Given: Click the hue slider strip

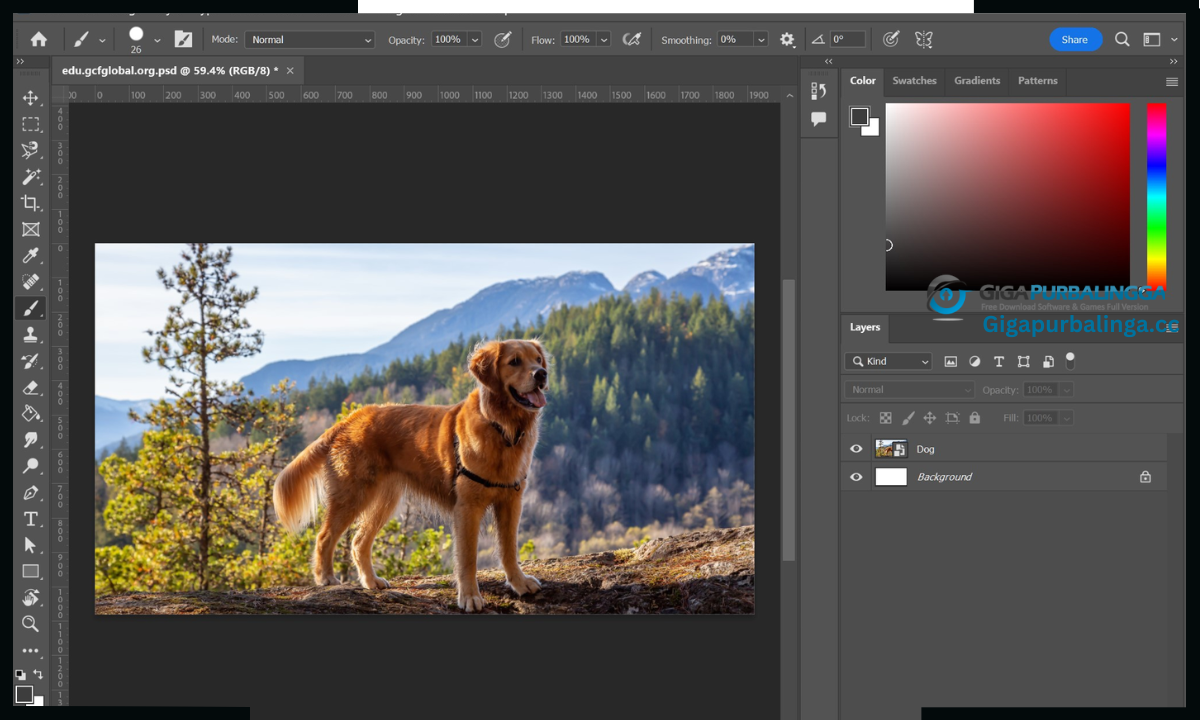Looking at the screenshot, I should click(x=1156, y=196).
